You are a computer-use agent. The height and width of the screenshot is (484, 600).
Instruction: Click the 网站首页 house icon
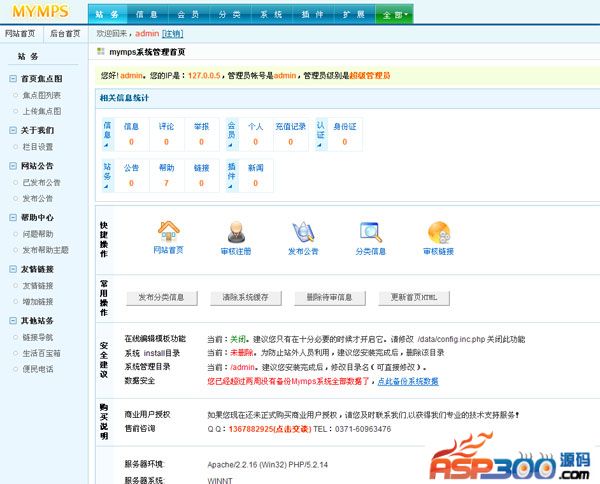coord(169,232)
